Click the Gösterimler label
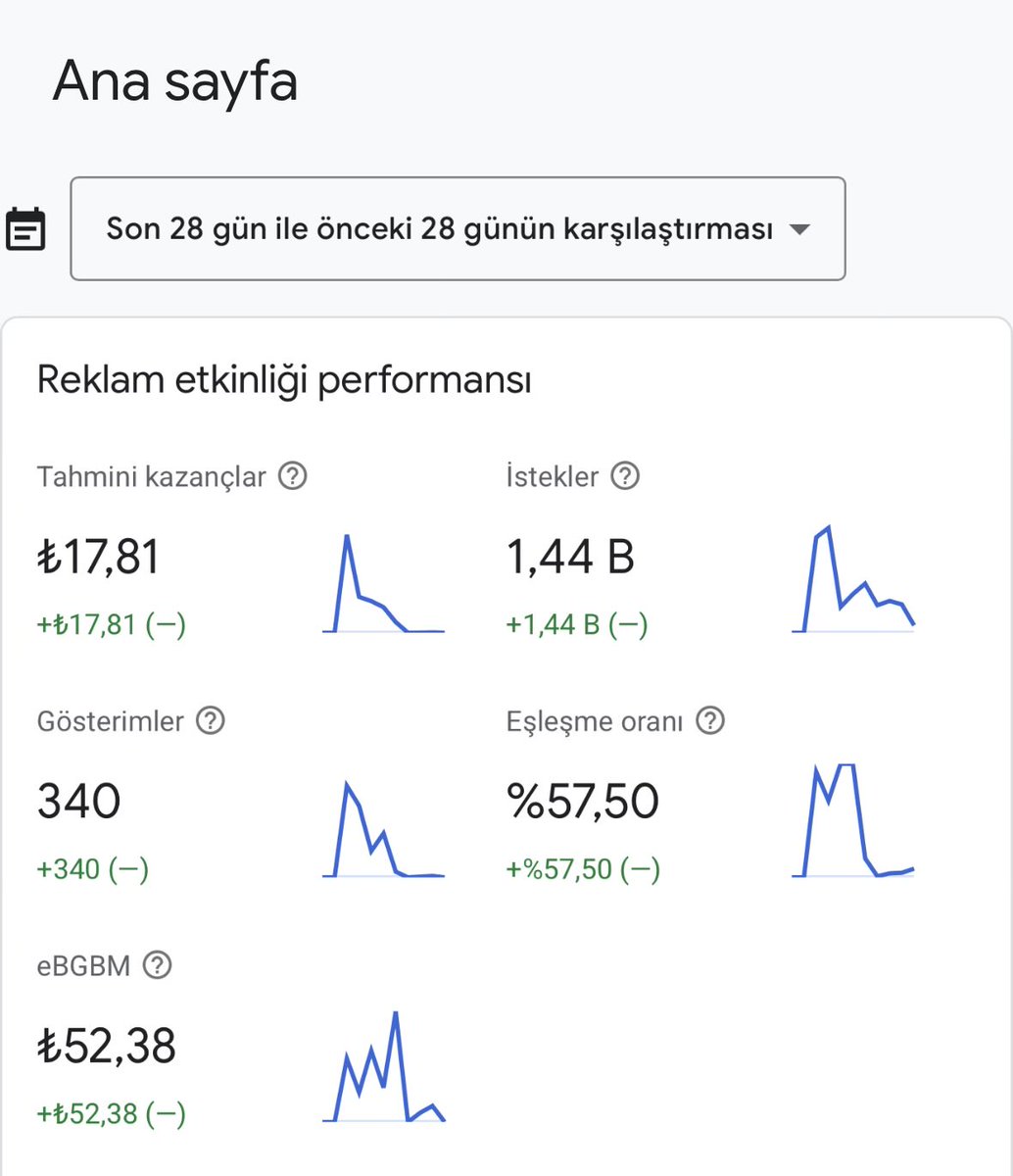 coord(111,721)
